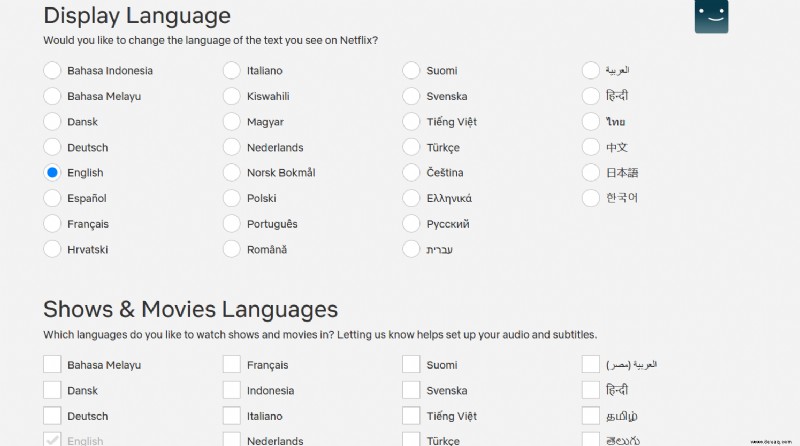800x446 pixels.
Task: Select Norsk Bokmål display language
Action: [232, 172]
